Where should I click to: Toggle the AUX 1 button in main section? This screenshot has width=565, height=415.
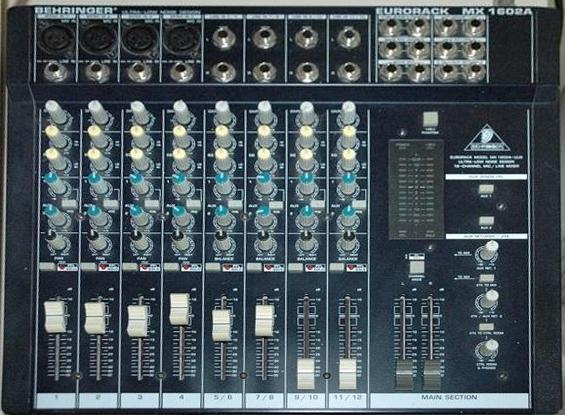(x=486, y=189)
